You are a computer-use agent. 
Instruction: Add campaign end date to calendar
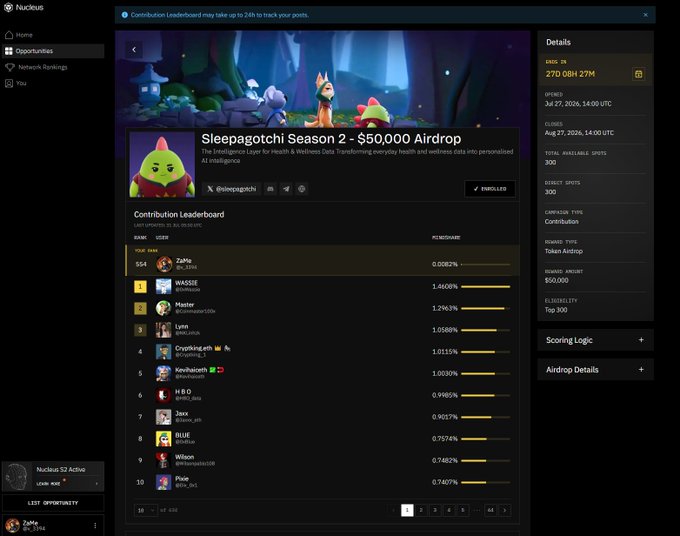[x=638, y=74]
